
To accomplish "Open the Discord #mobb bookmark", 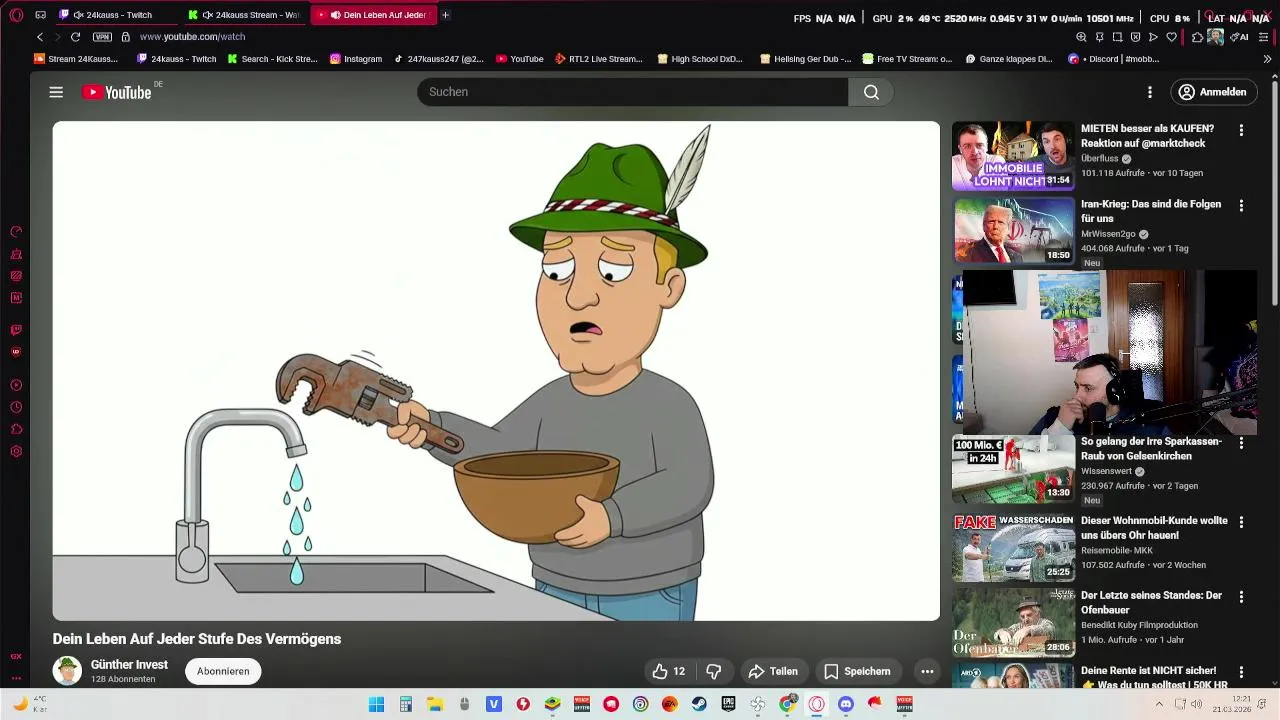I will pyautogui.click(x=1114, y=59).
